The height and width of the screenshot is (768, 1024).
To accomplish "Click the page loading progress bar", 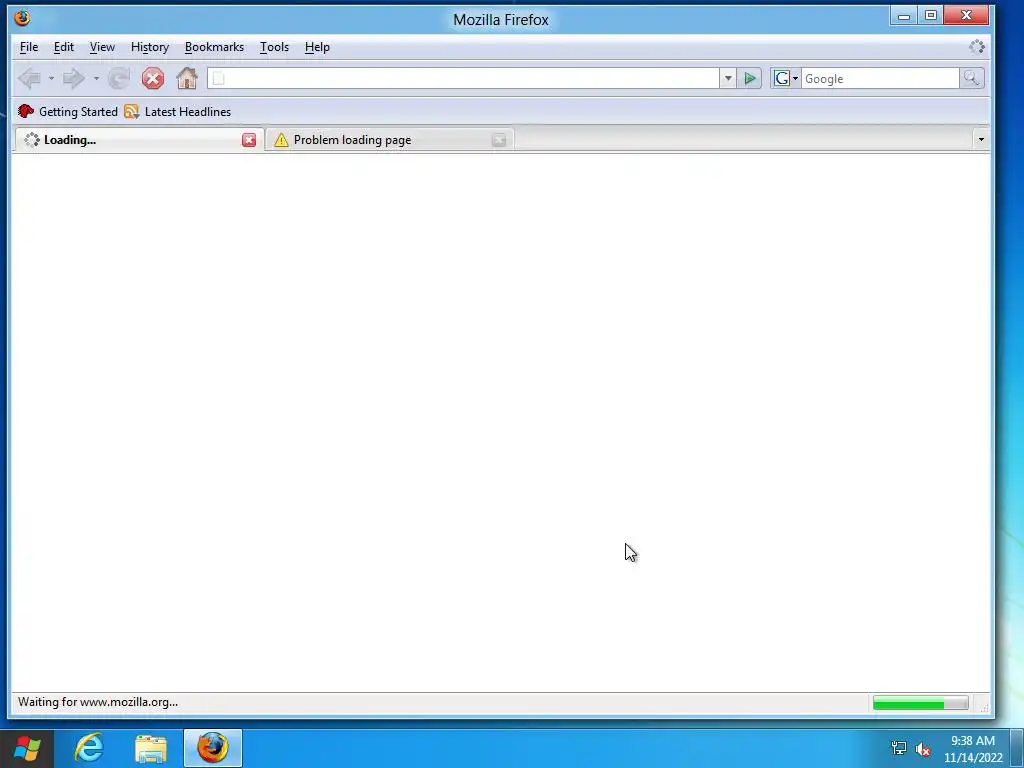I will 920,703.
